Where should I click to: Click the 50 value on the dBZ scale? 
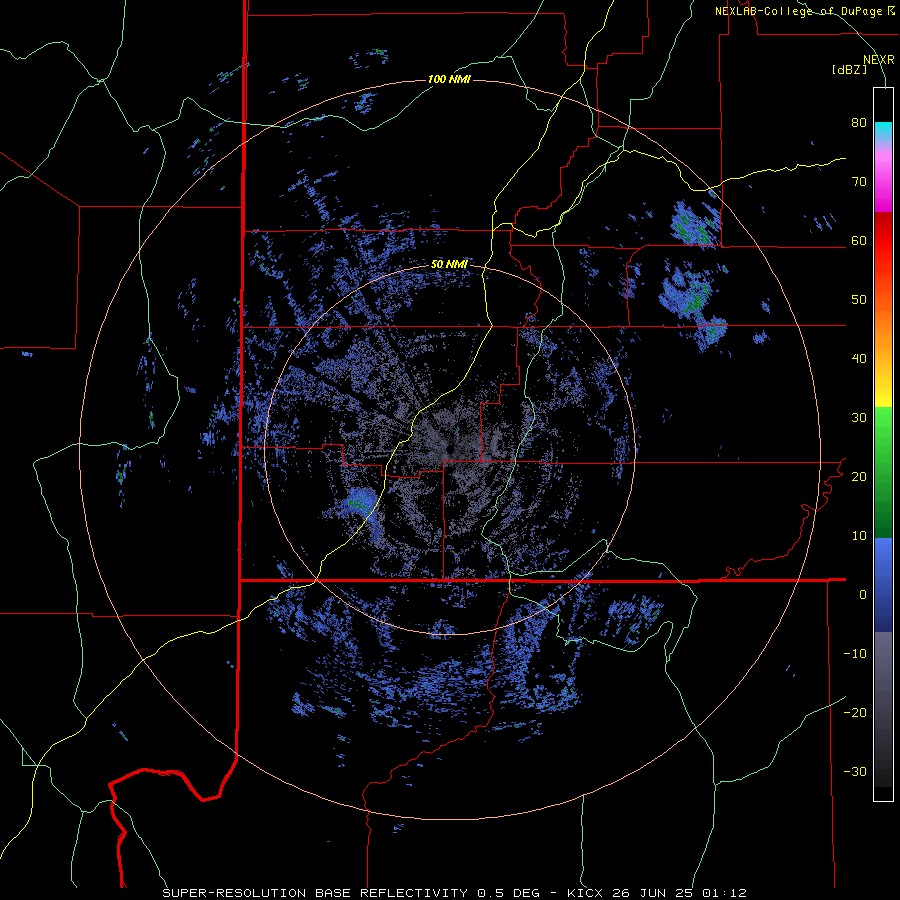click(859, 300)
